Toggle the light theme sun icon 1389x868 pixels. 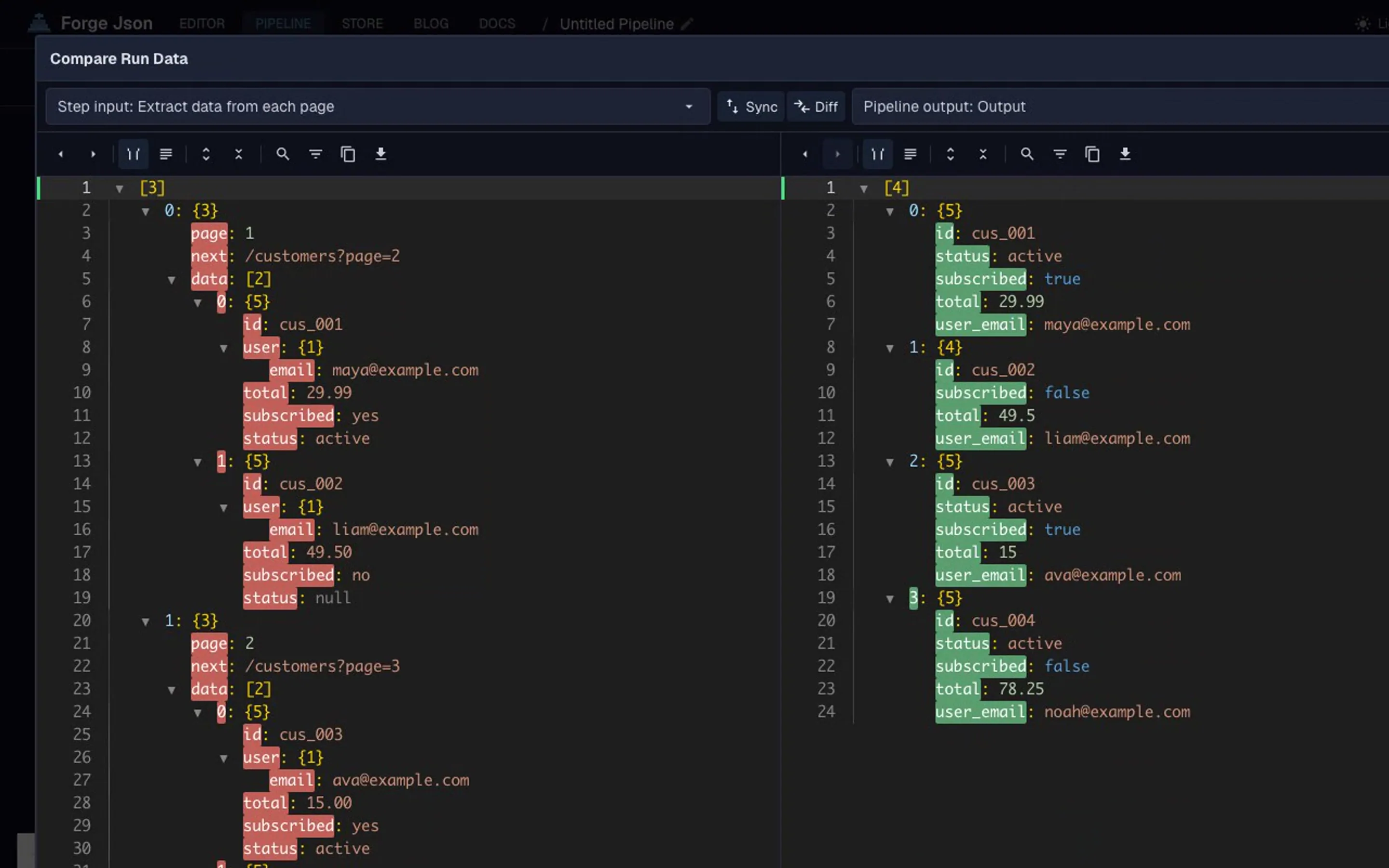coord(1362,24)
